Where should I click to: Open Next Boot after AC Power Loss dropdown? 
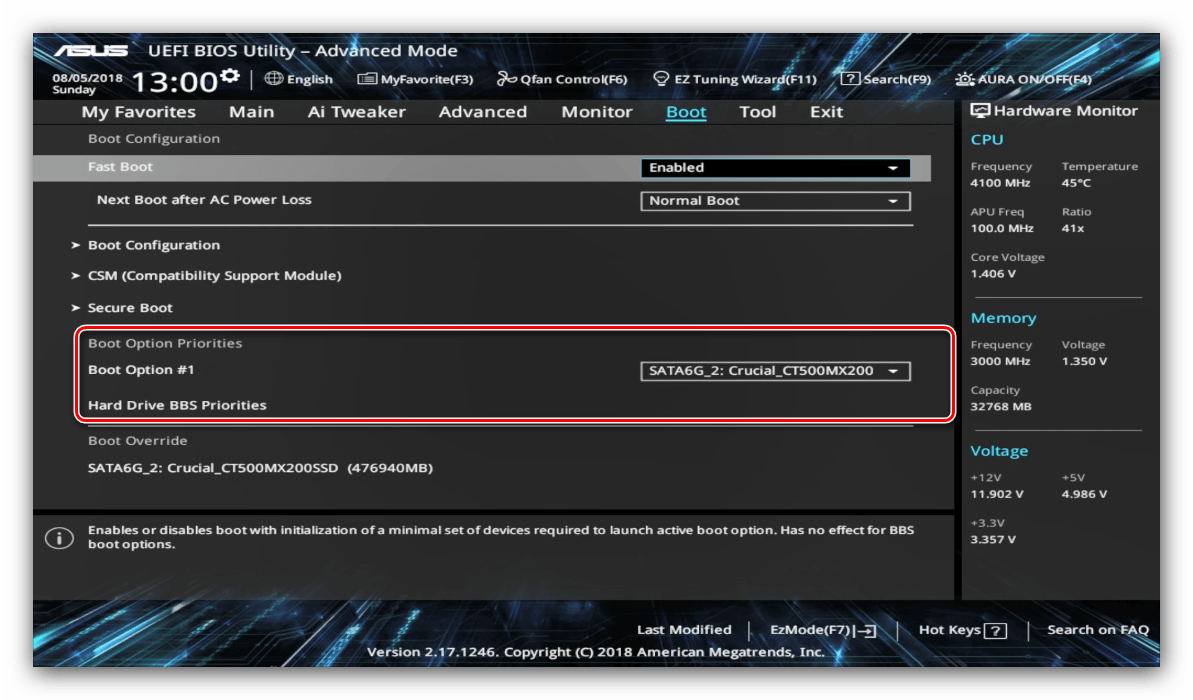coord(775,201)
